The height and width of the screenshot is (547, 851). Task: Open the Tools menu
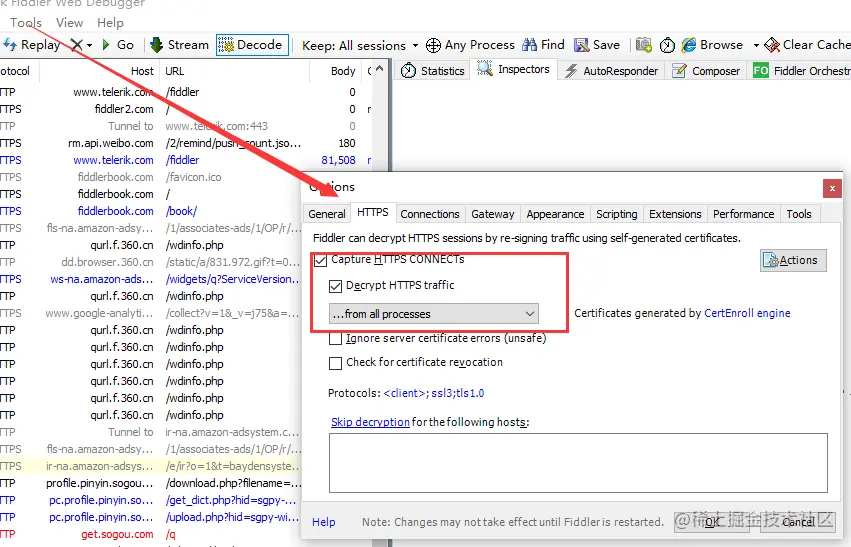tap(26, 23)
